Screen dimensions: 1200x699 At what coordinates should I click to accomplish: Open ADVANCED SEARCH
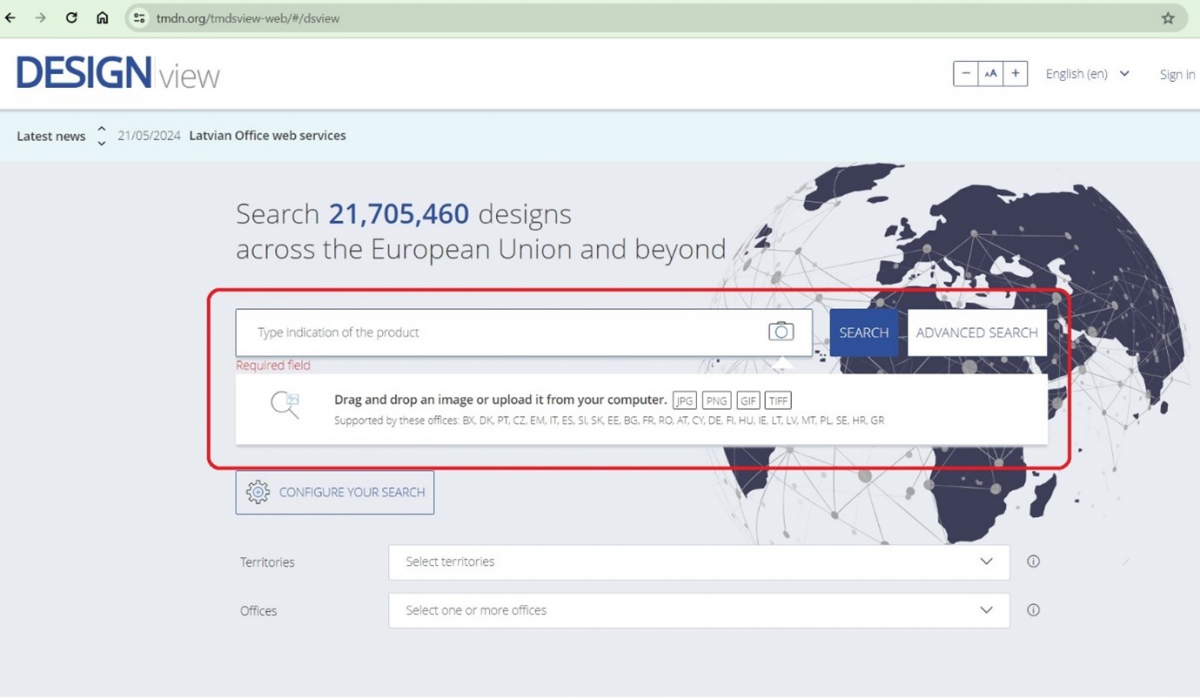pyautogui.click(x=977, y=333)
